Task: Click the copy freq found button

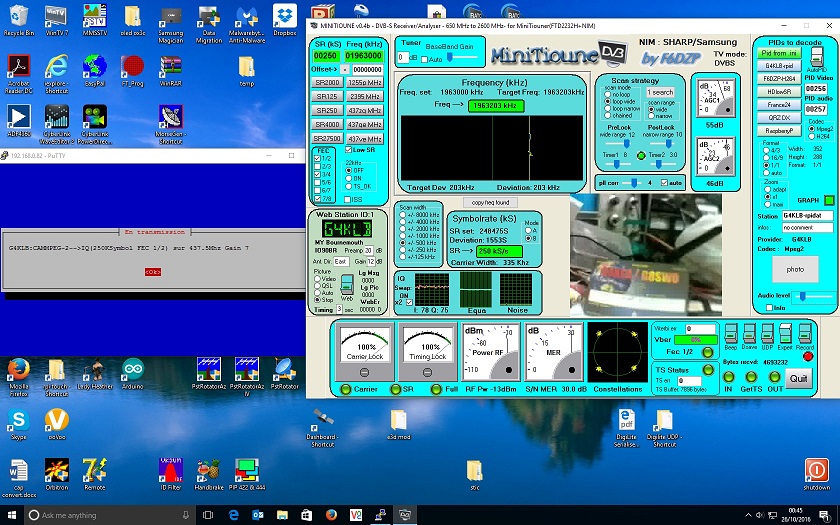Action: (x=490, y=202)
